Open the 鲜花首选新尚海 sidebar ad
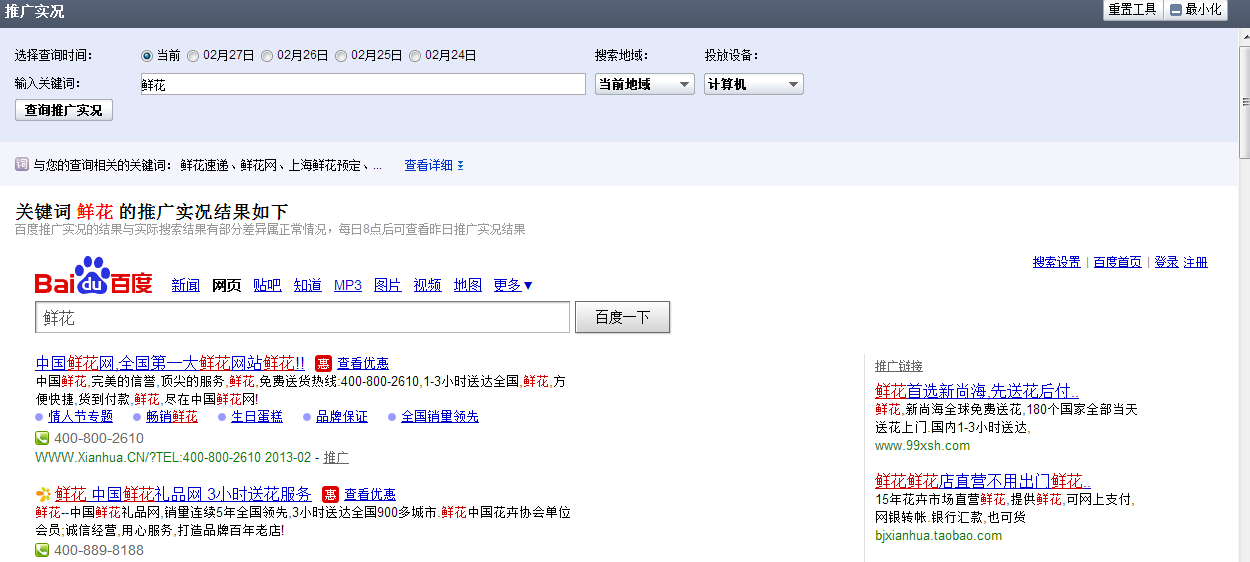 977,391
